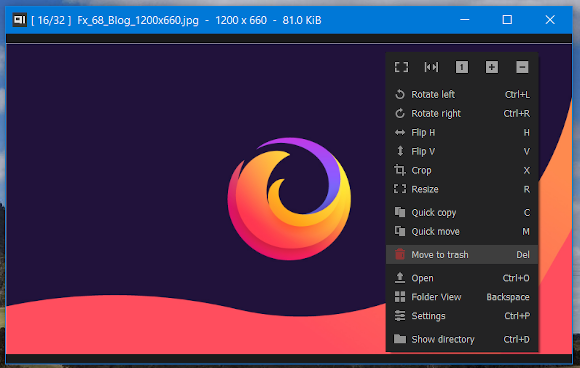This screenshot has height=368, width=580.
Task: Click Show directory entry
Action: [462, 339]
